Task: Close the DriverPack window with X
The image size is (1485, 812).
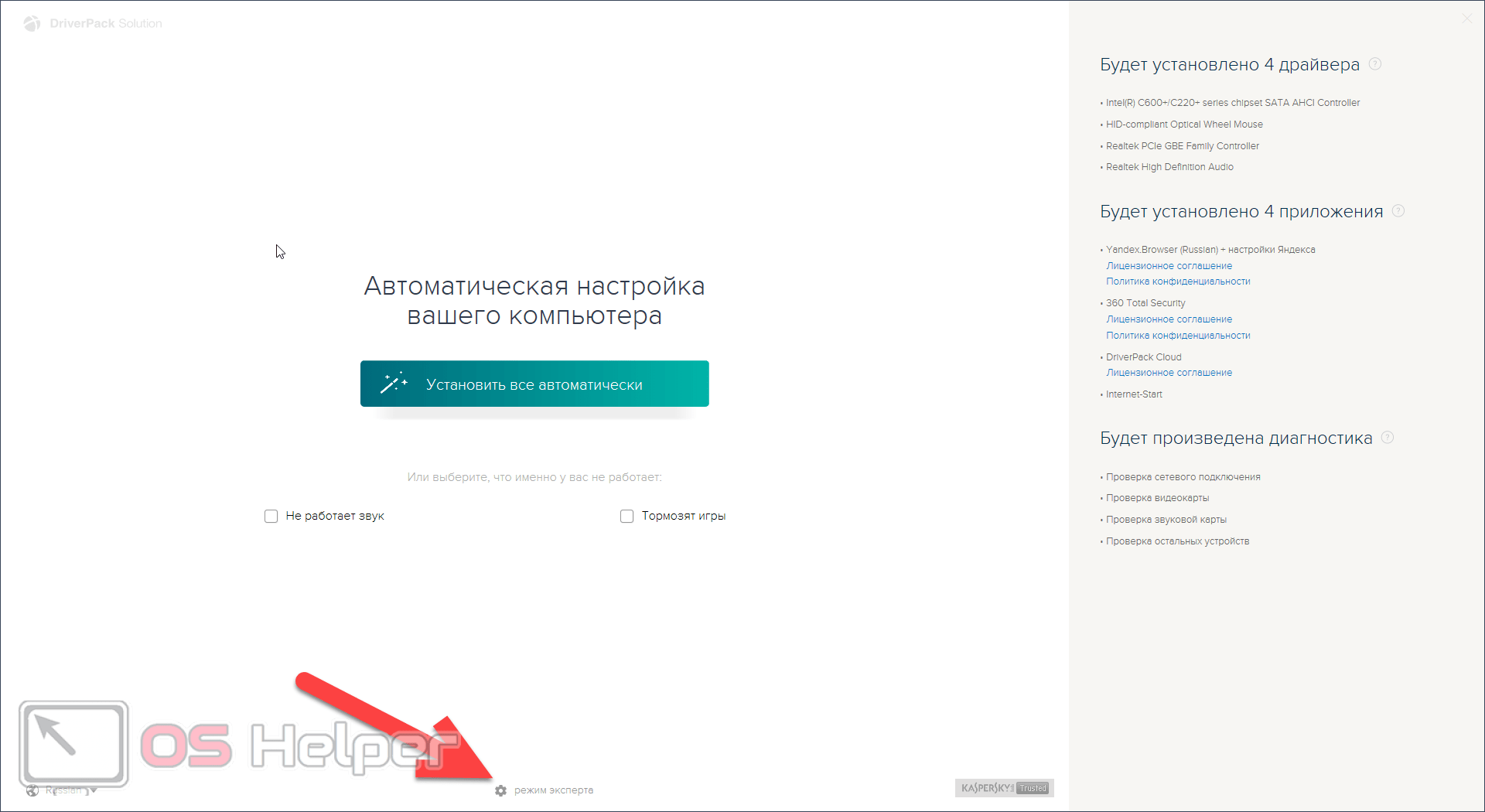Action: (x=1466, y=19)
